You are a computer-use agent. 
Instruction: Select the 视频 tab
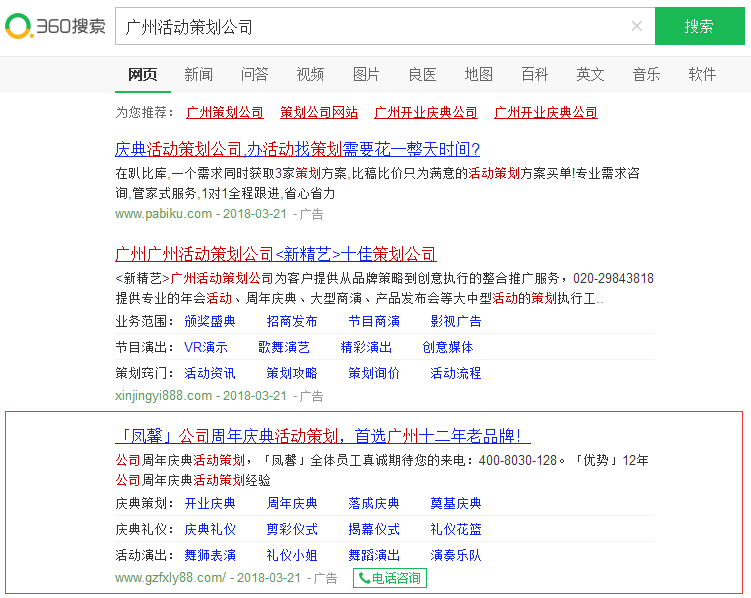pos(310,74)
